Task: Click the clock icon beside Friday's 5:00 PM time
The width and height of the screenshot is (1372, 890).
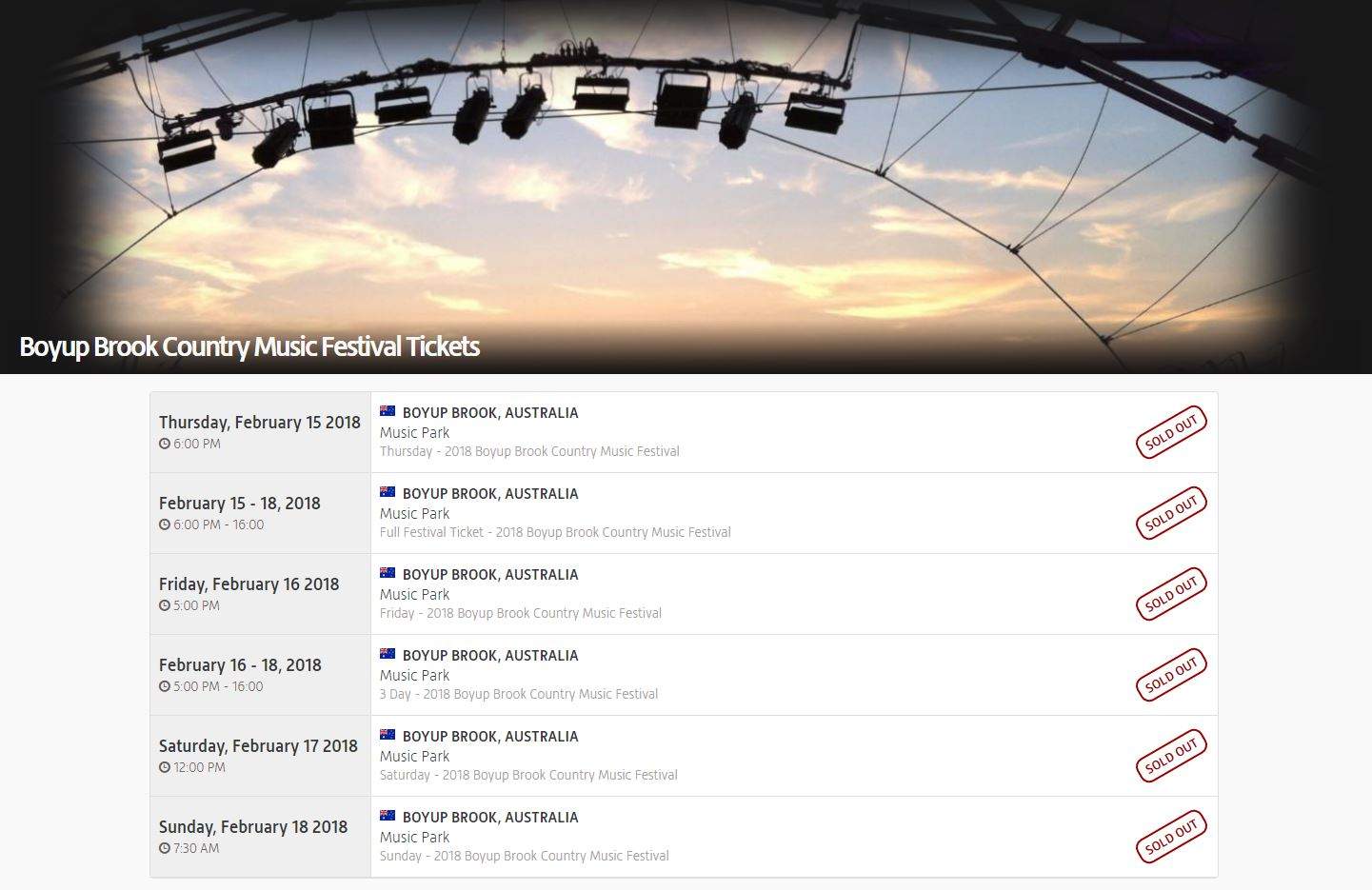Action: pos(164,605)
